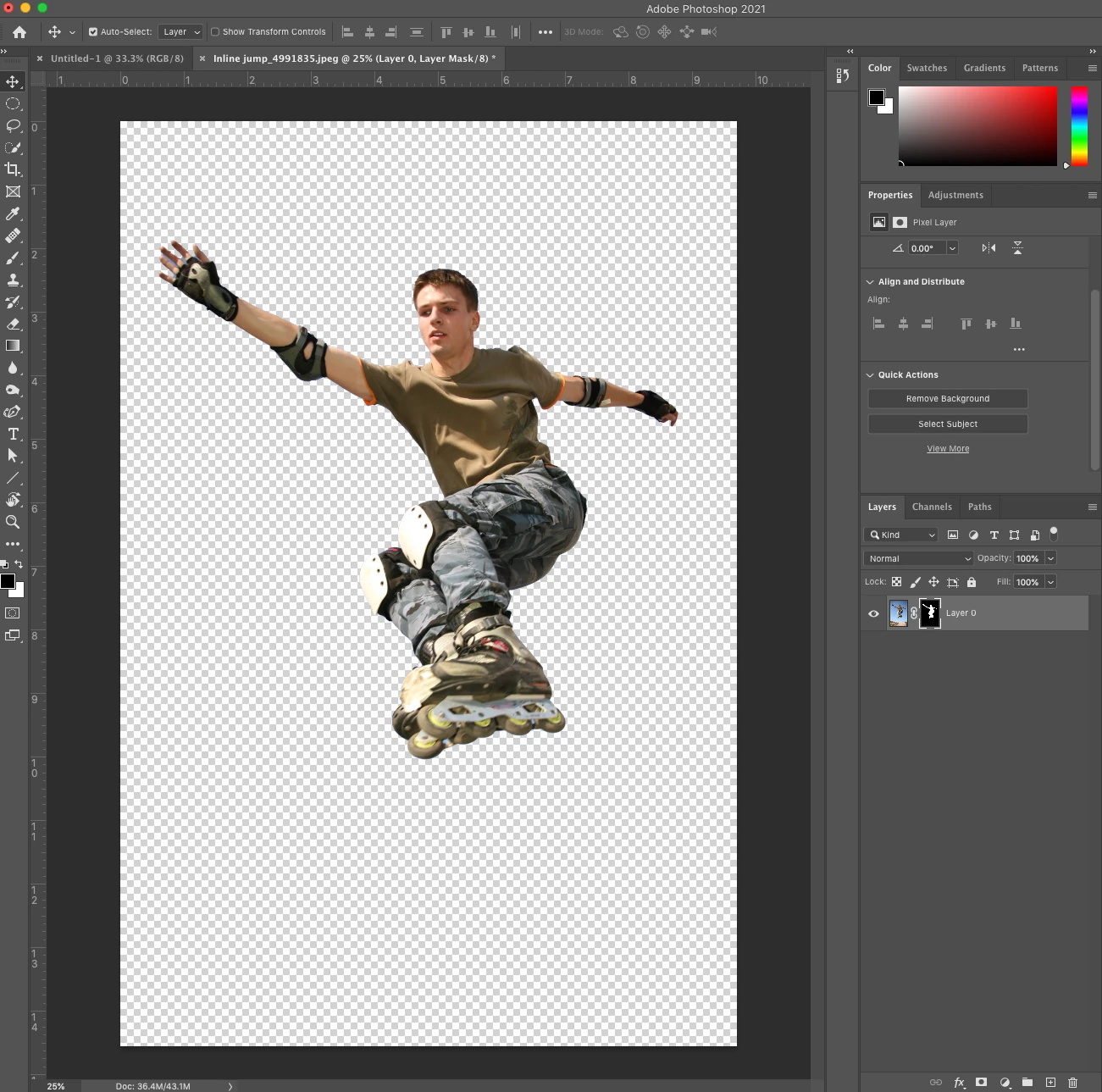
Task: Select the Clone Stamp tool
Action: [x=13, y=280]
